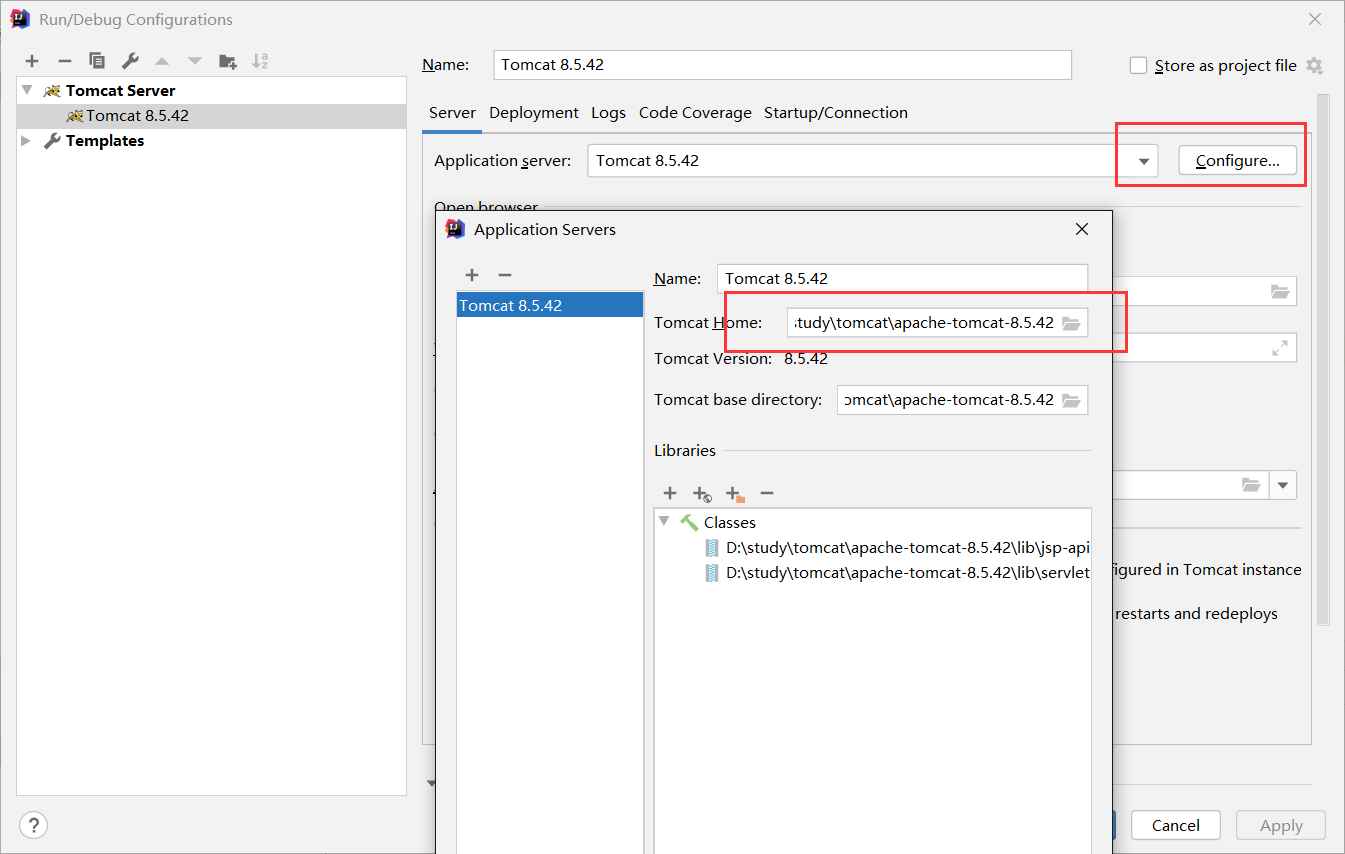Screen dimensions: 1345x854
Task: Add library folder plus icon
Action: (735, 494)
